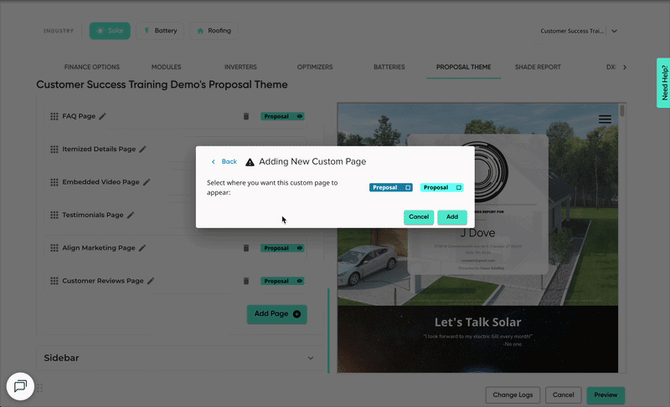Click the warning triangle icon in dialog
The image size is (670, 407).
(250, 162)
